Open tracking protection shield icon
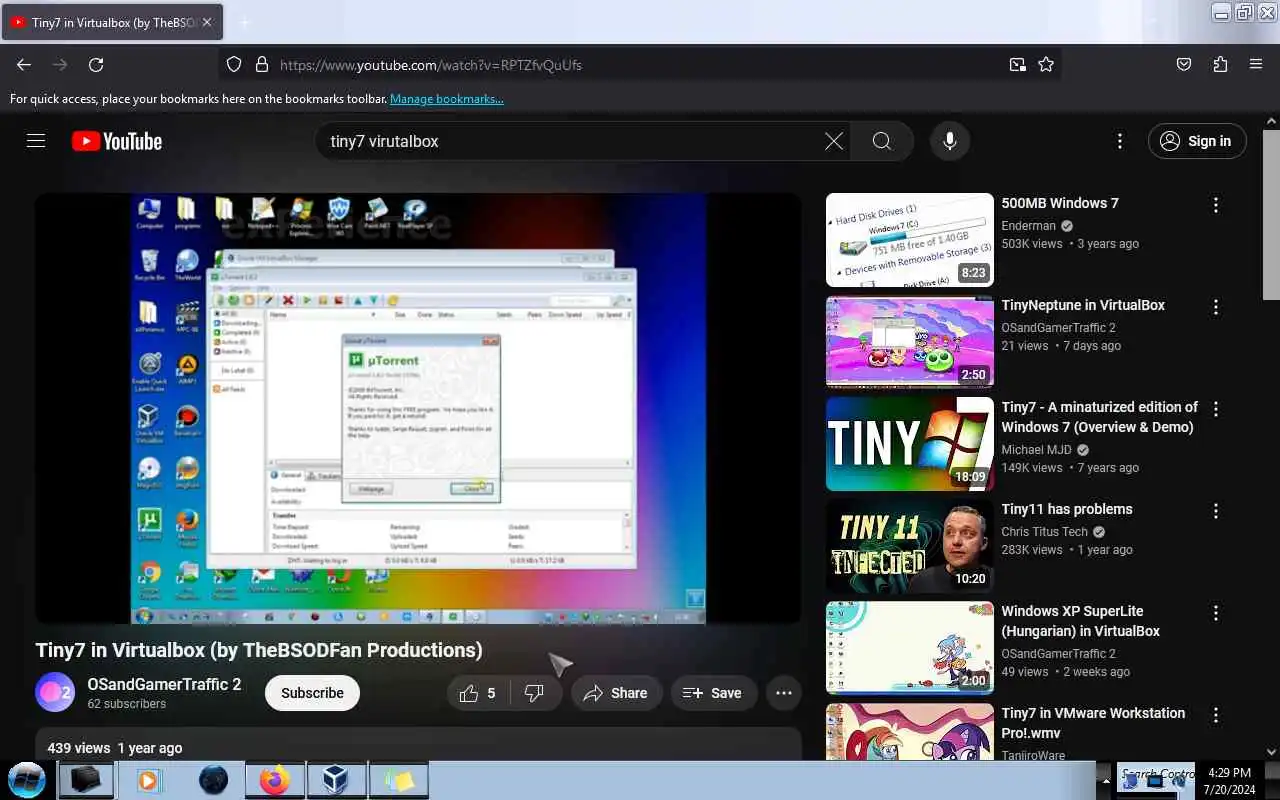1280x800 pixels. (x=234, y=65)
